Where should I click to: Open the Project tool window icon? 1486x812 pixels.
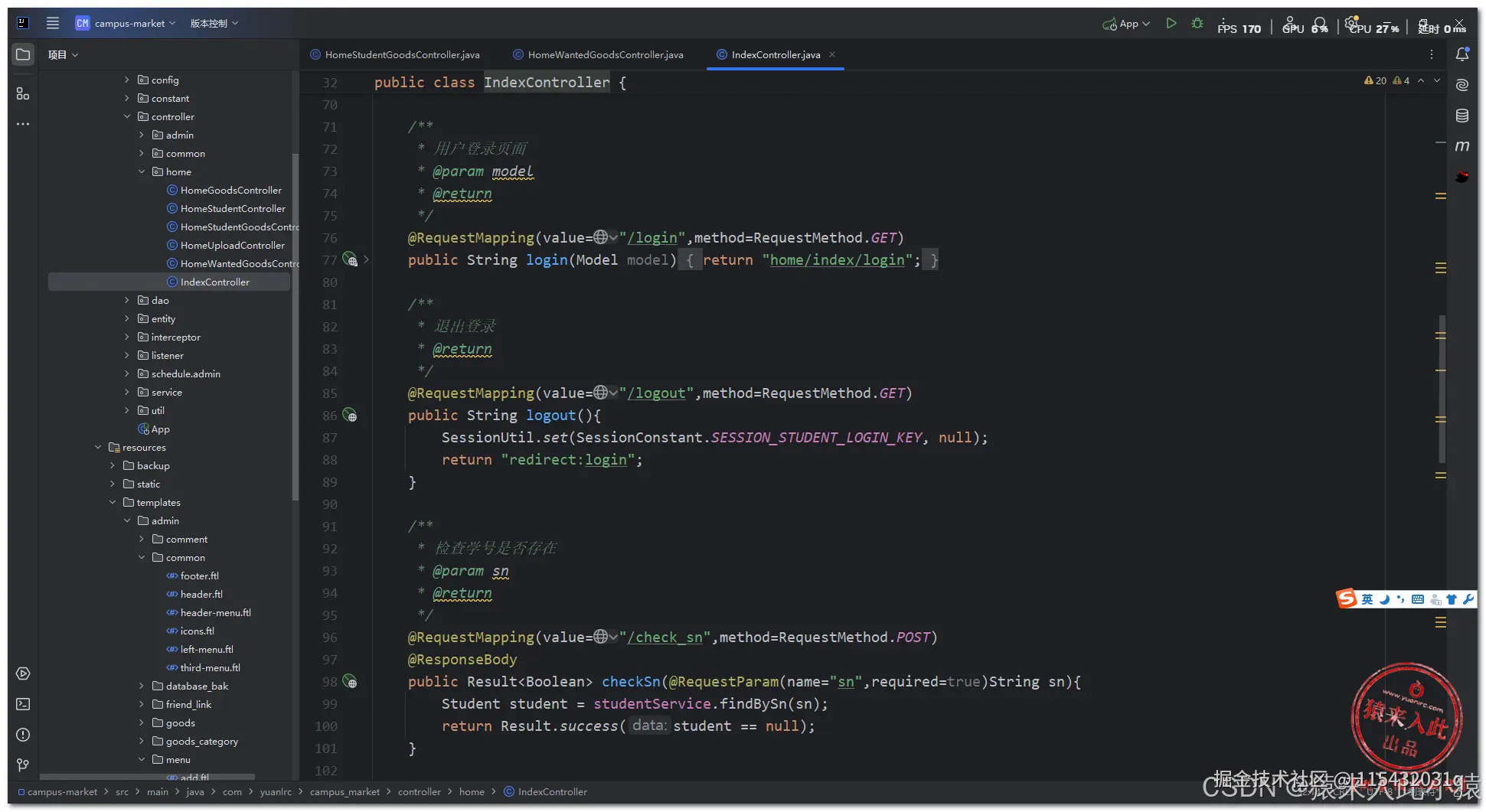point(23,54)
